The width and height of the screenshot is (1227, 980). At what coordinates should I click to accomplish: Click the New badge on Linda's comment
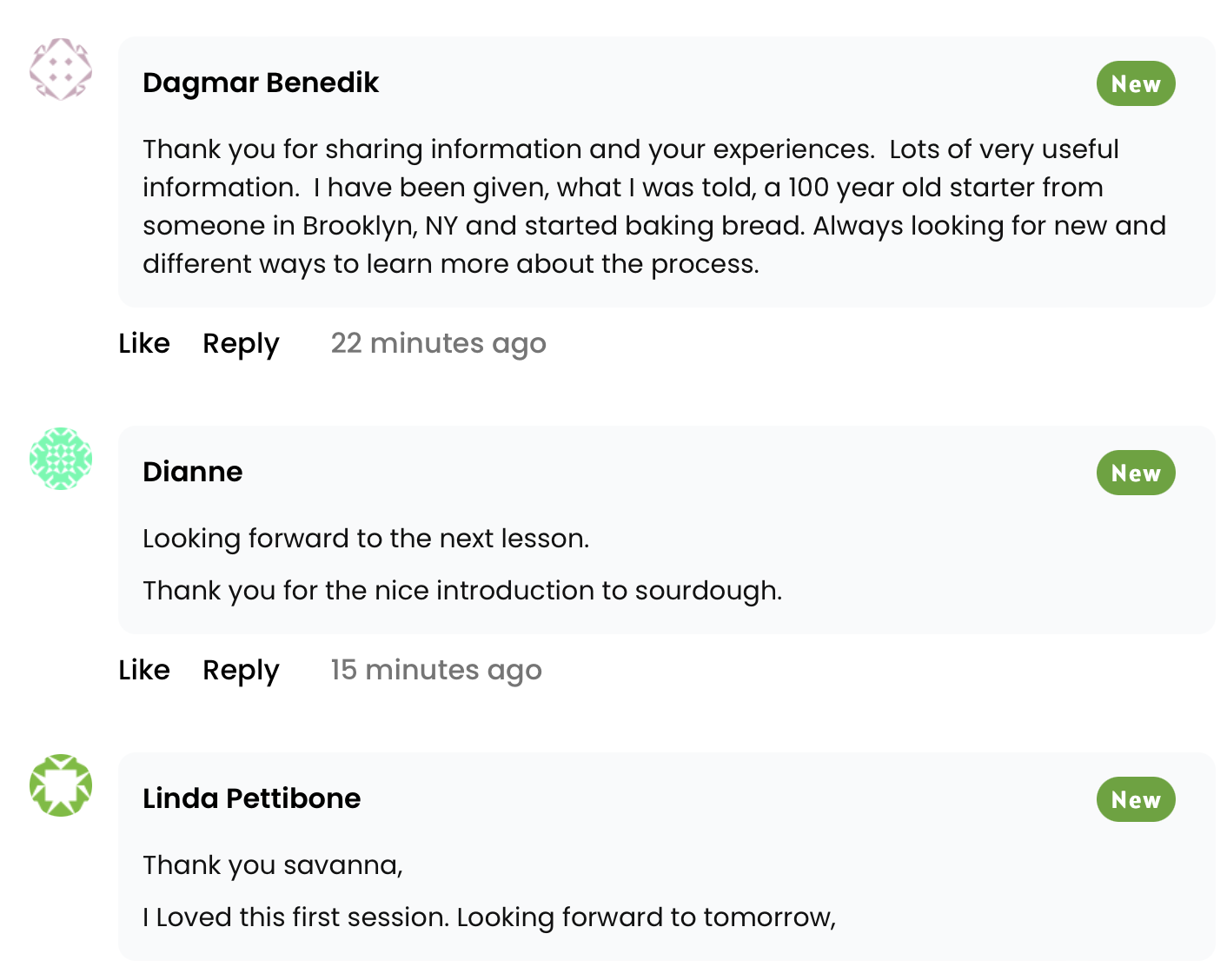pos(1135,800)
